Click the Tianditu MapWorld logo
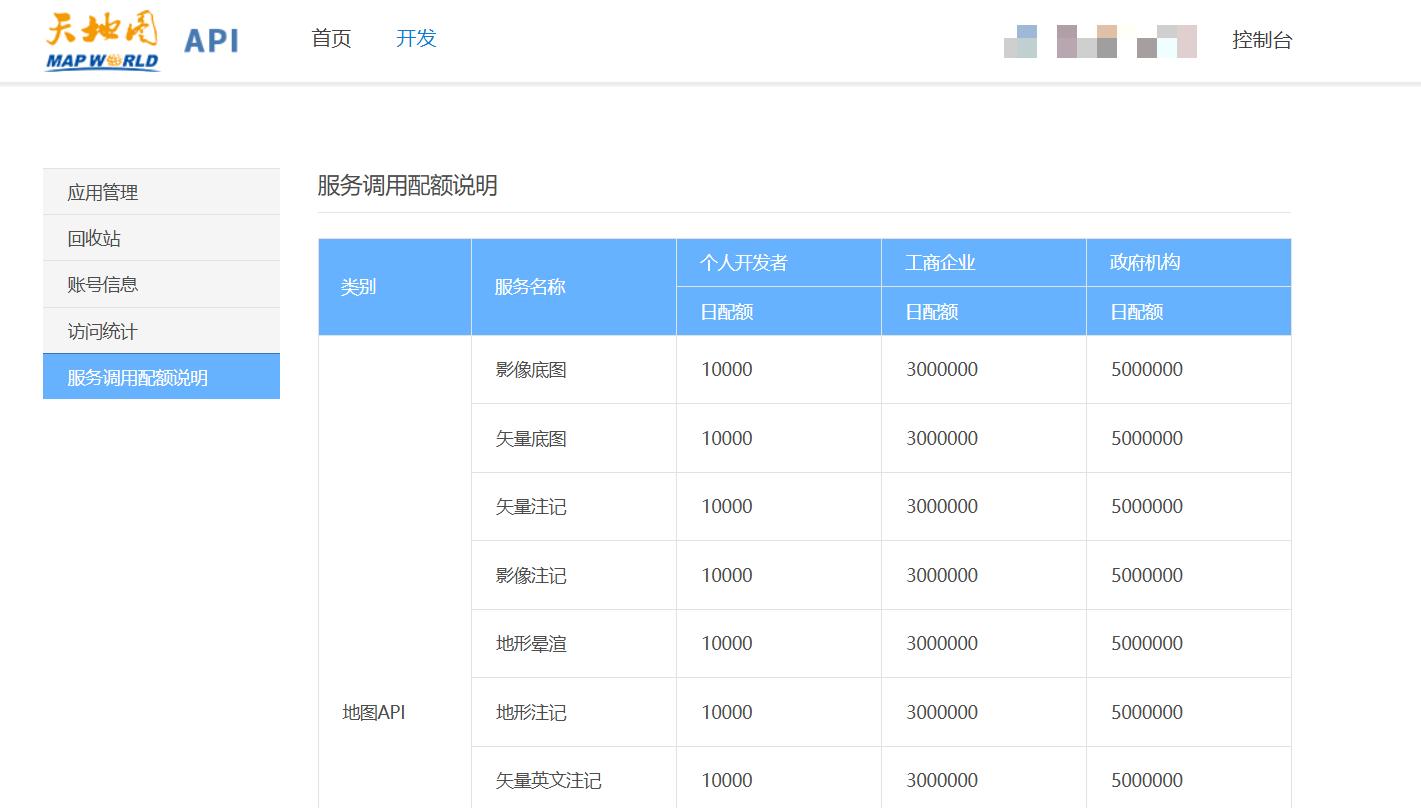 point(102,41)
